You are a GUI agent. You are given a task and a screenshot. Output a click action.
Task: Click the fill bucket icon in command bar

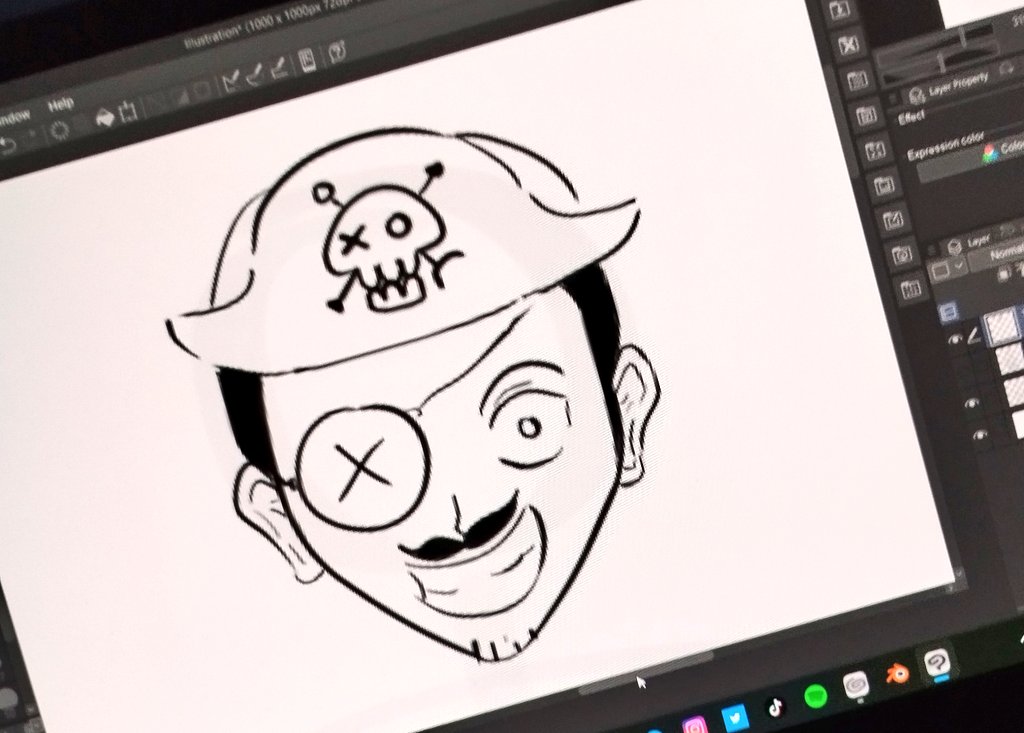click(104, 118)
